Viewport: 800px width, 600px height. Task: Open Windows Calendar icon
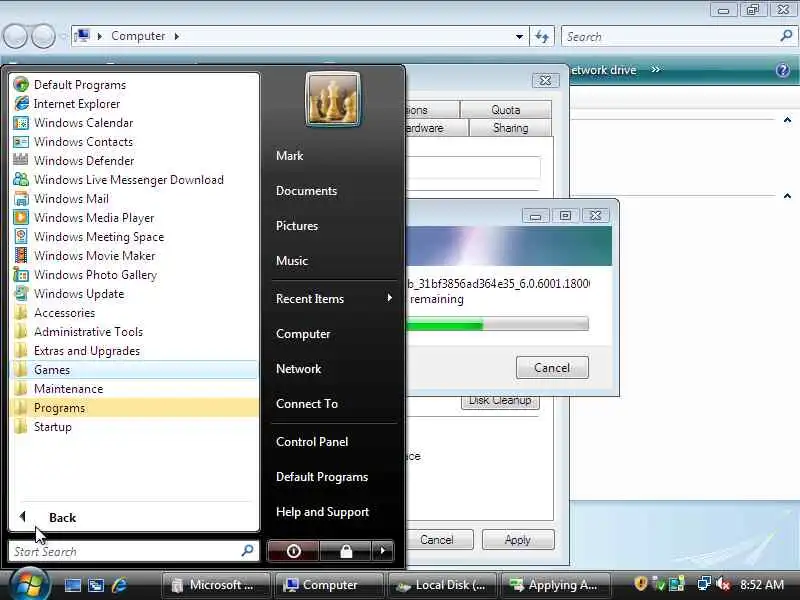(21, 123)
